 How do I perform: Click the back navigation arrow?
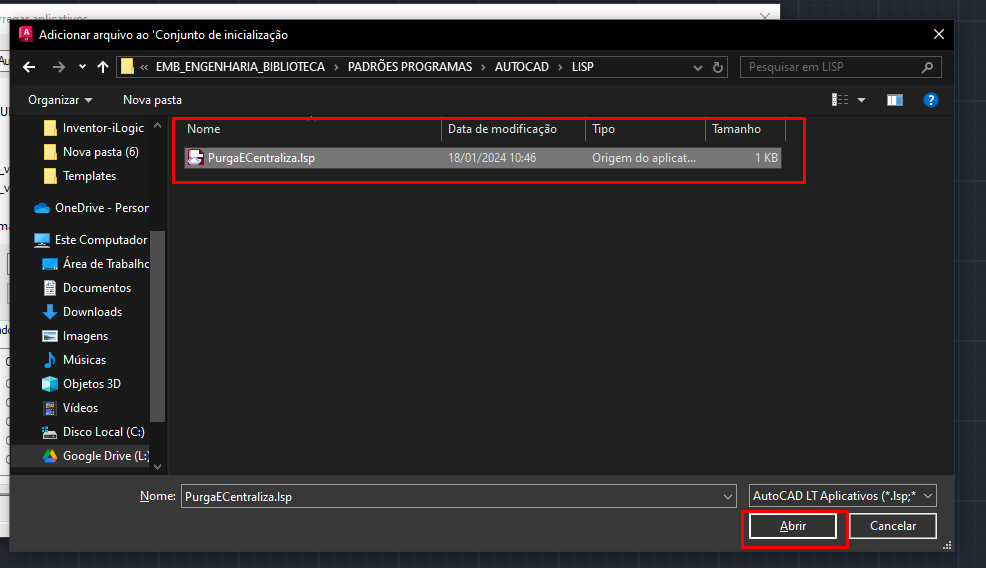point(29,67)
